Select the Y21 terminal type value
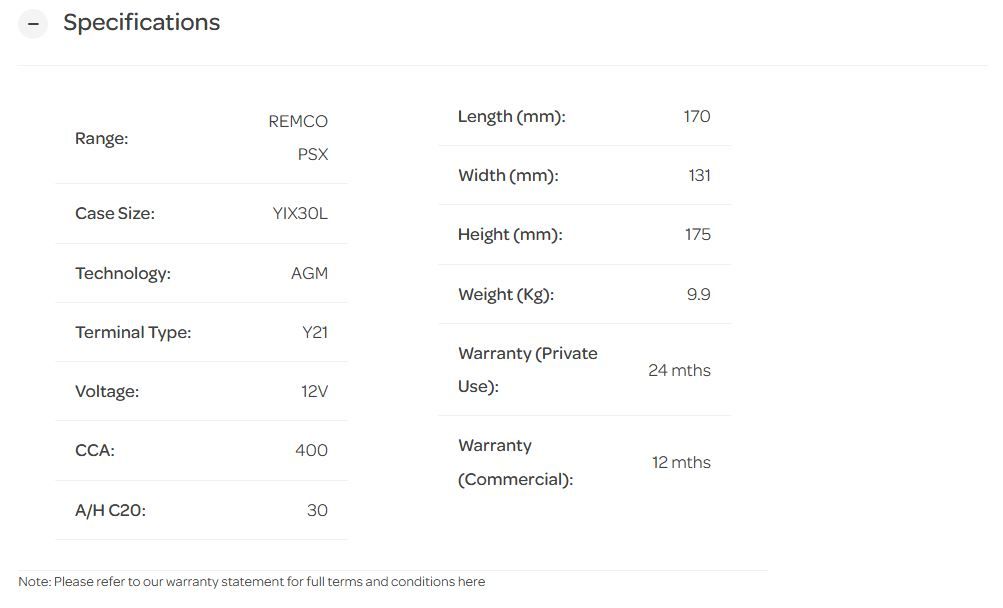 click(x=315, y=332)
